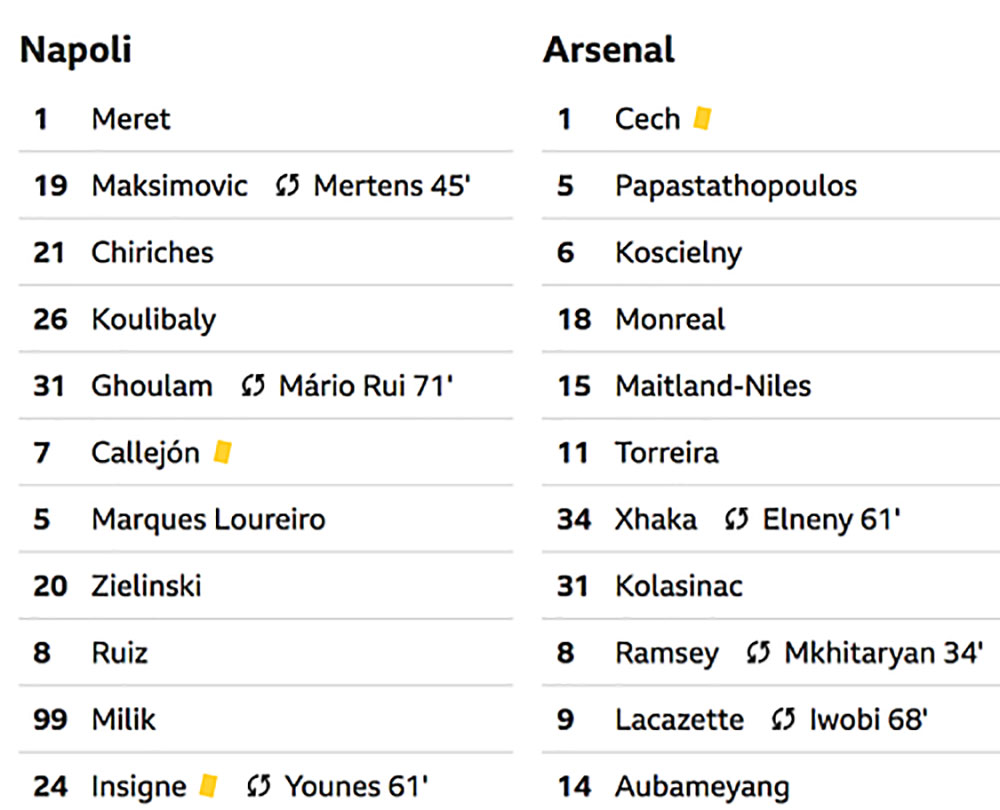Open player Aubameyang in Arsenal lineup
This screenshot has width=1000, height=810.
pos(702,787)
